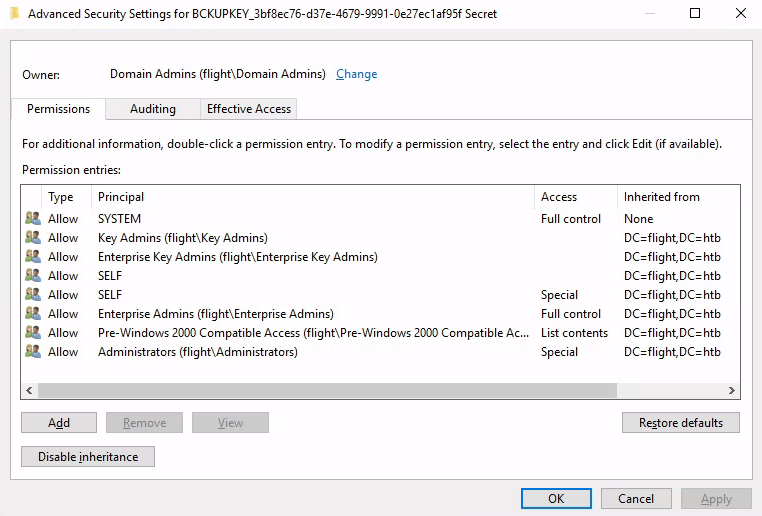Click the horizontal scrollbar left arrow
762x516 pixels.
pyautogui.click(x=29, y=390)
